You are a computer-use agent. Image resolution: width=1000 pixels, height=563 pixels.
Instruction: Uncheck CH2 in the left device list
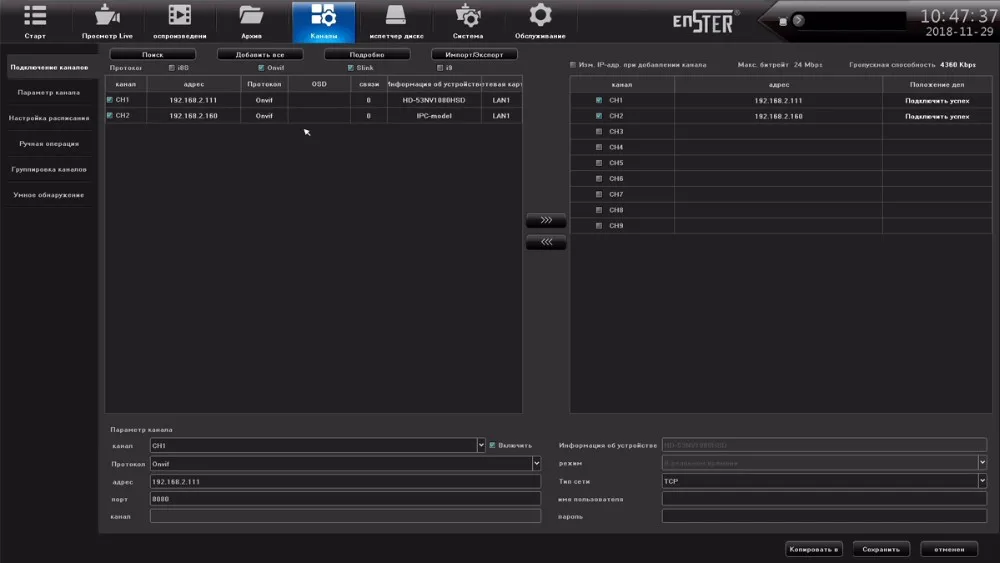(110, 115)
